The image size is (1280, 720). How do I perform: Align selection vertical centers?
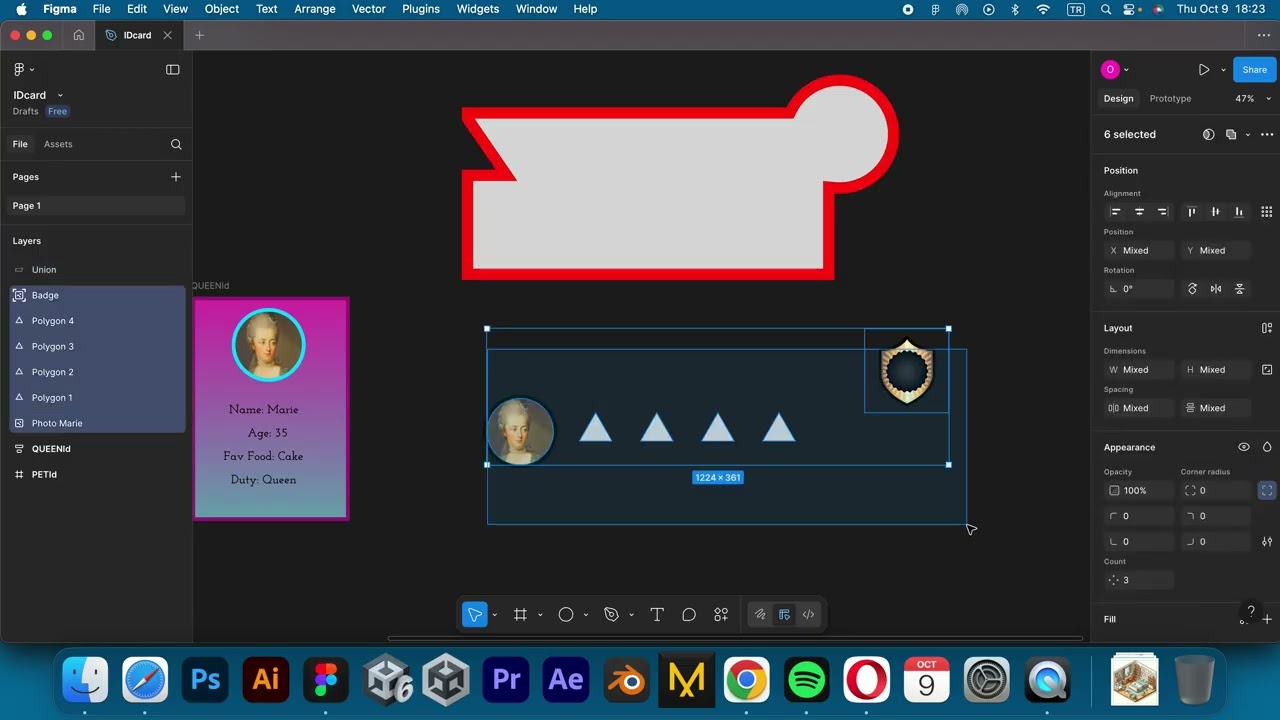(1215, 212)
